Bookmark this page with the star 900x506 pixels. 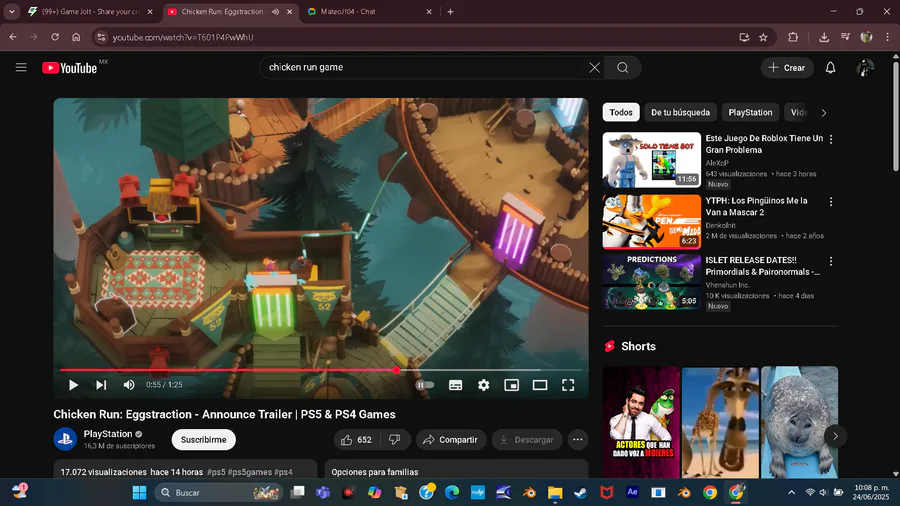click(763, 37)
